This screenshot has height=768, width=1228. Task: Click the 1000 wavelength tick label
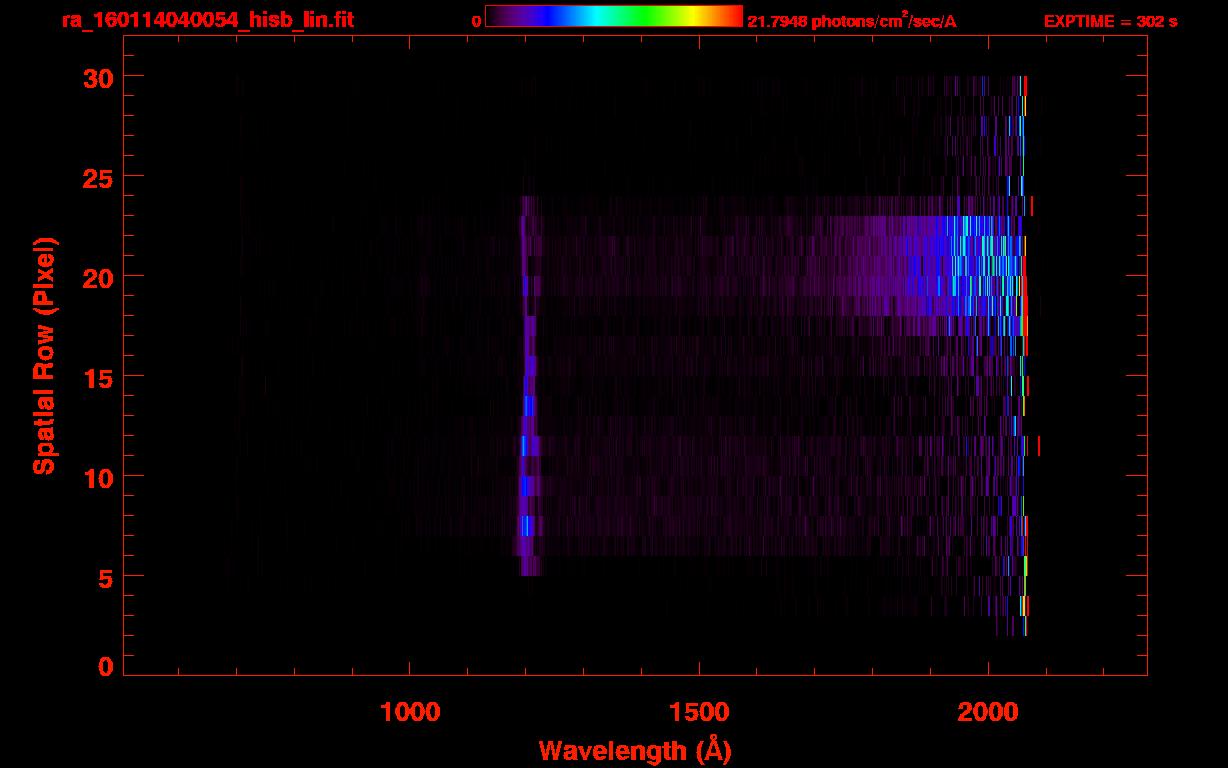(410, 712)
